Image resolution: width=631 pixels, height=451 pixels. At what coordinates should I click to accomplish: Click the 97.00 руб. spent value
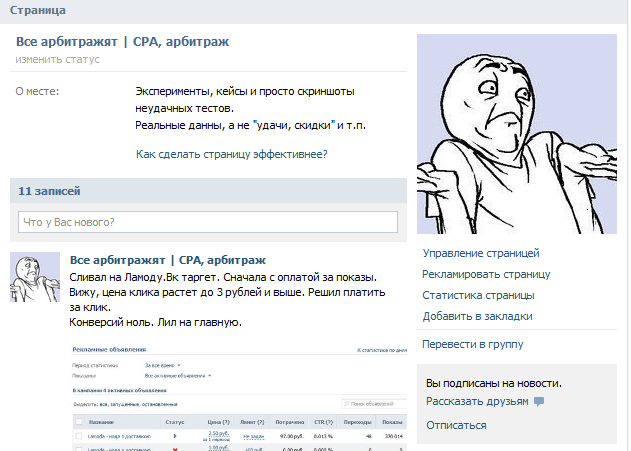(292, 436)
